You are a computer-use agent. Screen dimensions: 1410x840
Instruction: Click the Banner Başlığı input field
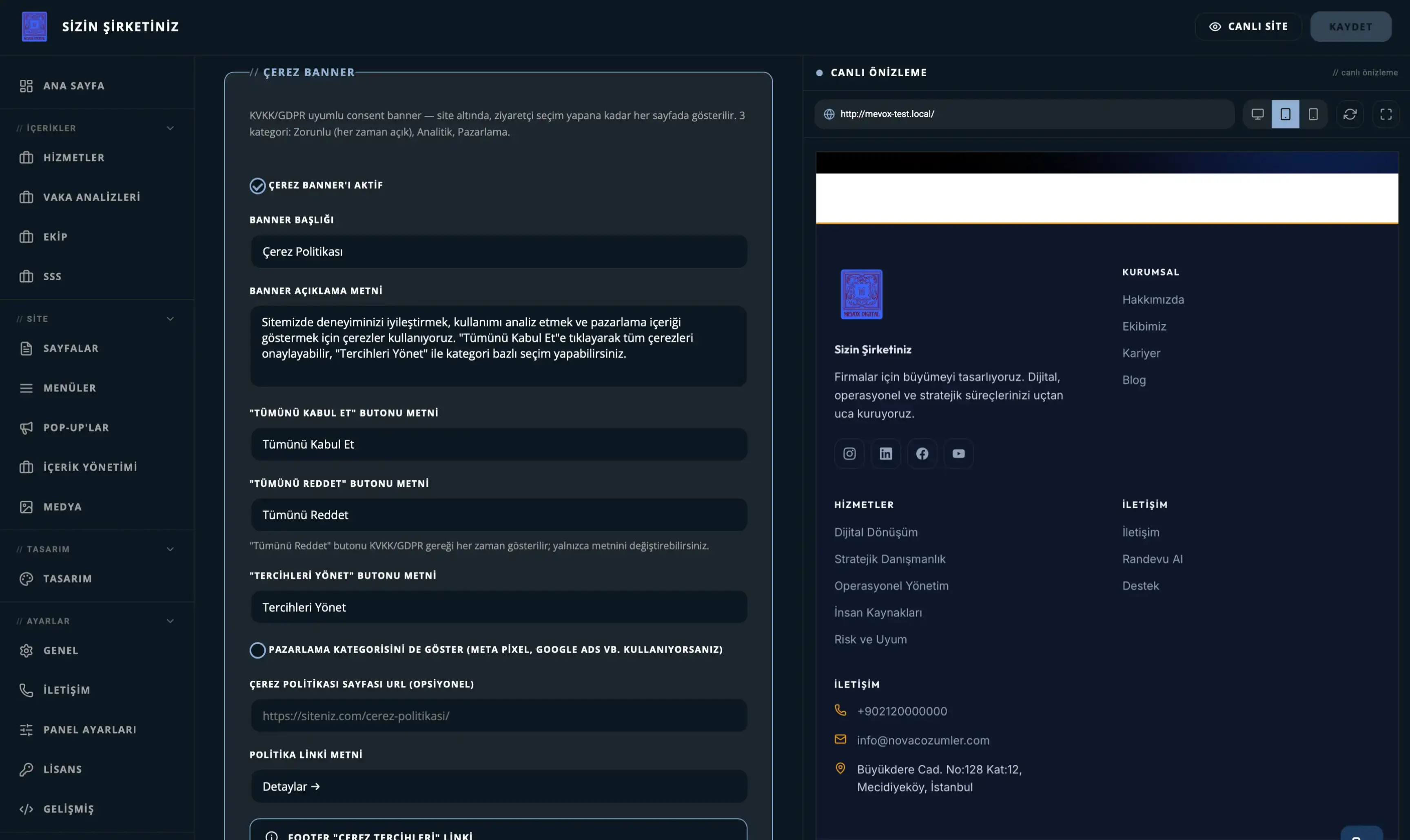499,252
